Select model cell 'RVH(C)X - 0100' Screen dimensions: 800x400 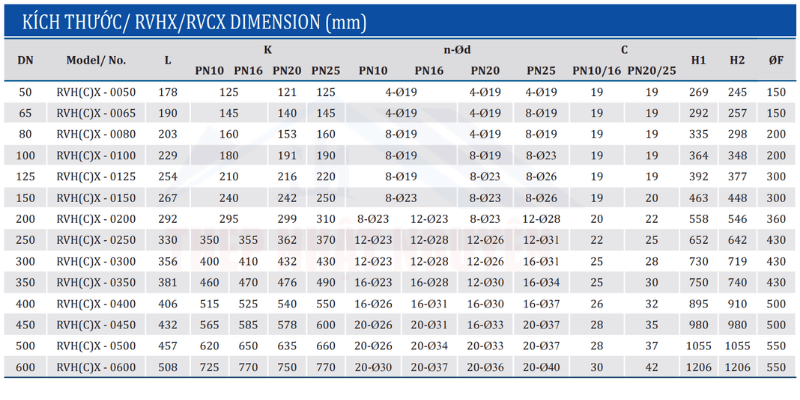click(x=96, y=156)
